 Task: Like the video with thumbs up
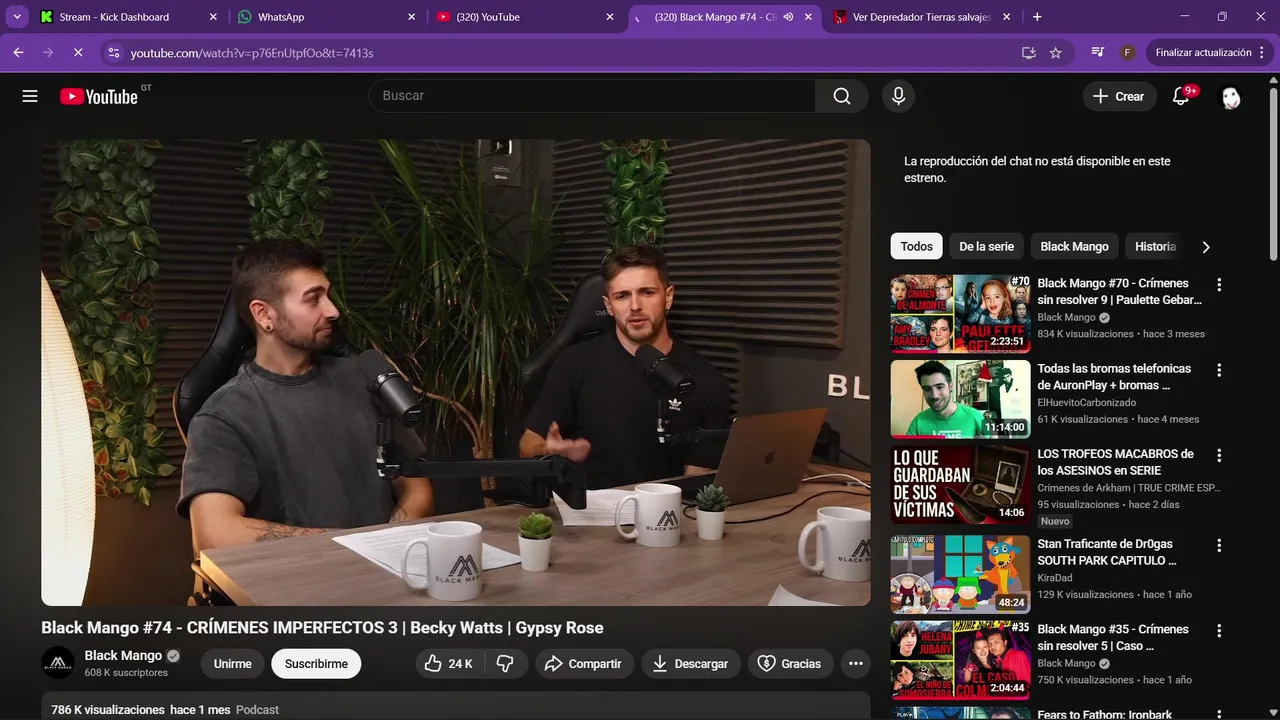click(448, 663)
